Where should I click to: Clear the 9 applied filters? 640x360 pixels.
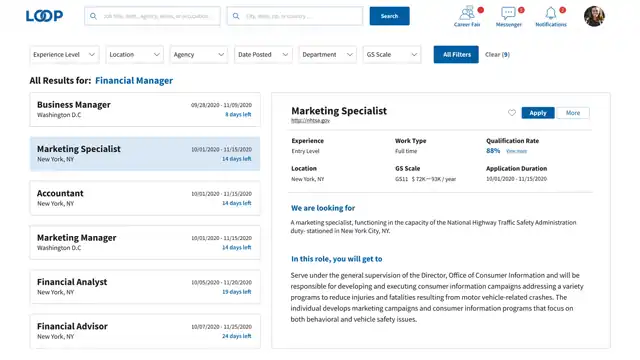[x=497, y=54]
